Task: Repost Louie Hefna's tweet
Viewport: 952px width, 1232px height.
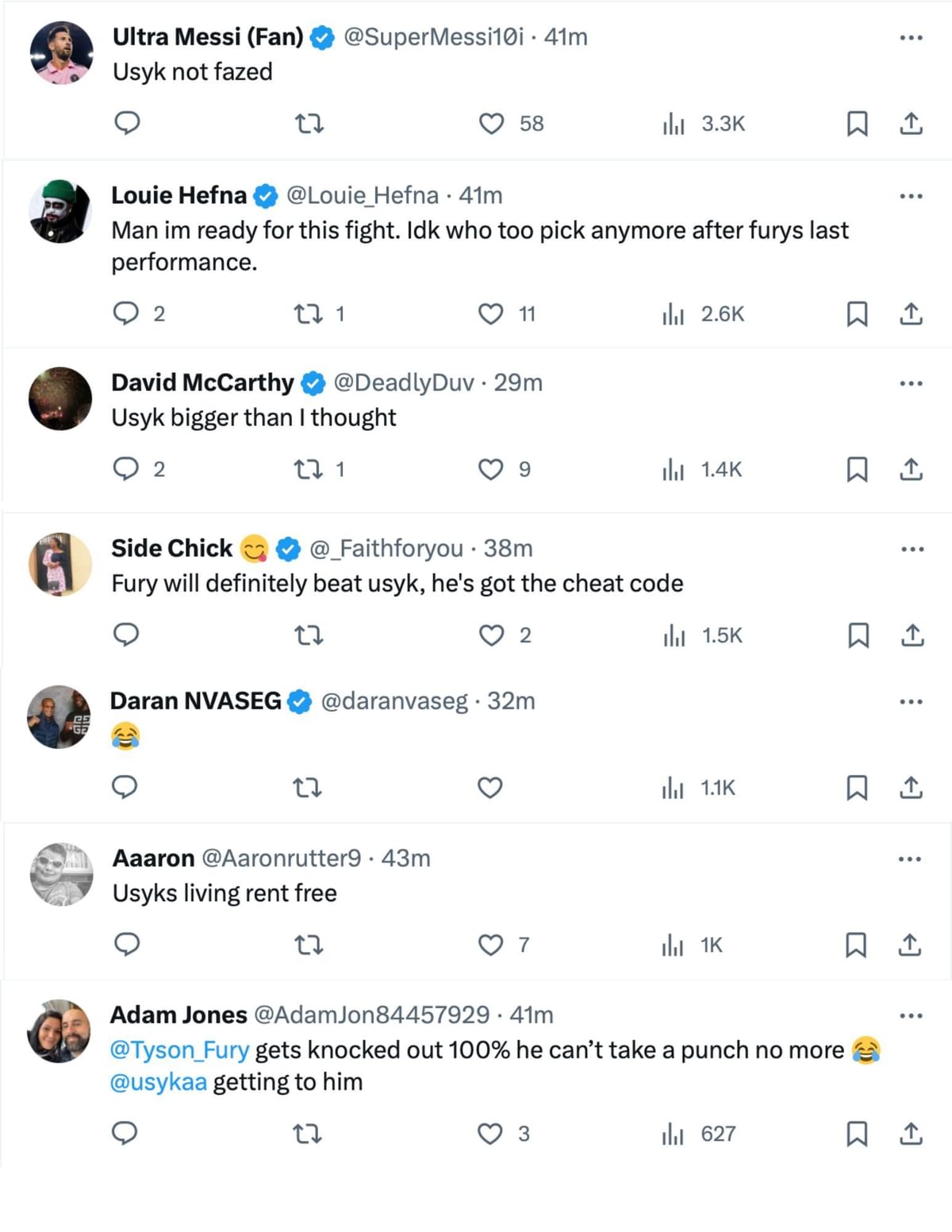Action: pyautogui.click(x=309, y=314)
